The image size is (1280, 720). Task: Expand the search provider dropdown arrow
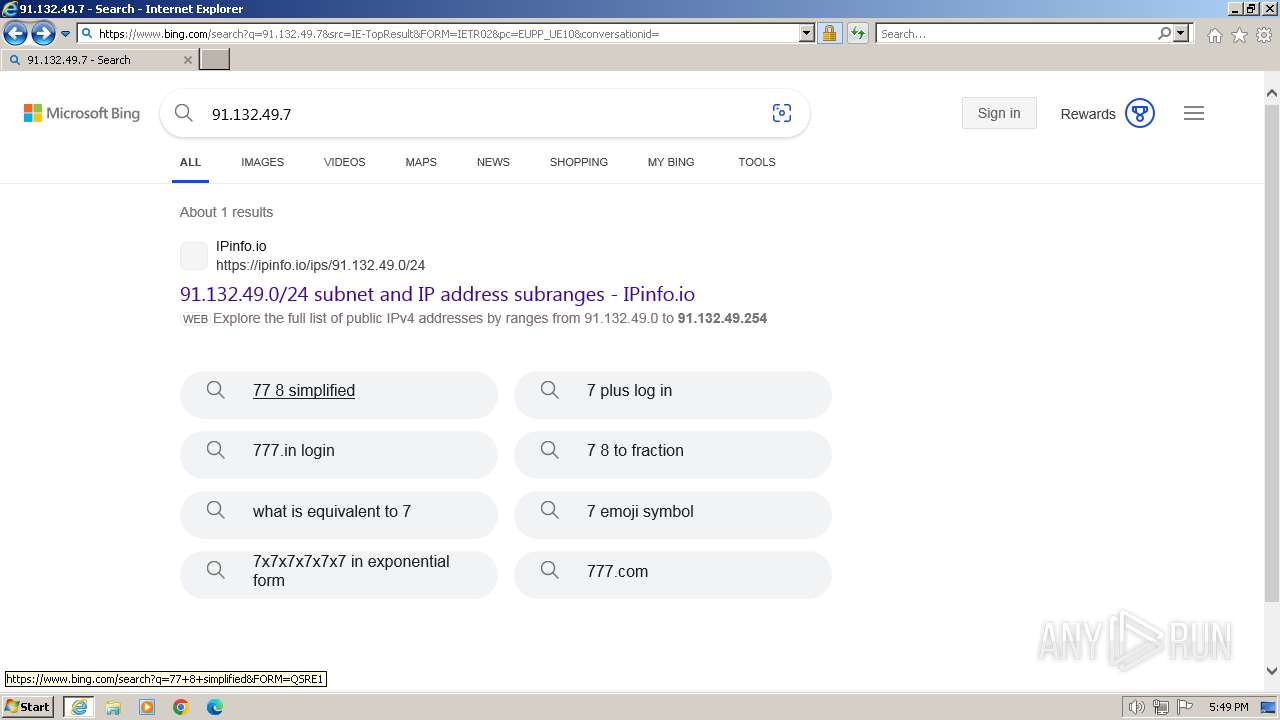[x=1181, y=34]
